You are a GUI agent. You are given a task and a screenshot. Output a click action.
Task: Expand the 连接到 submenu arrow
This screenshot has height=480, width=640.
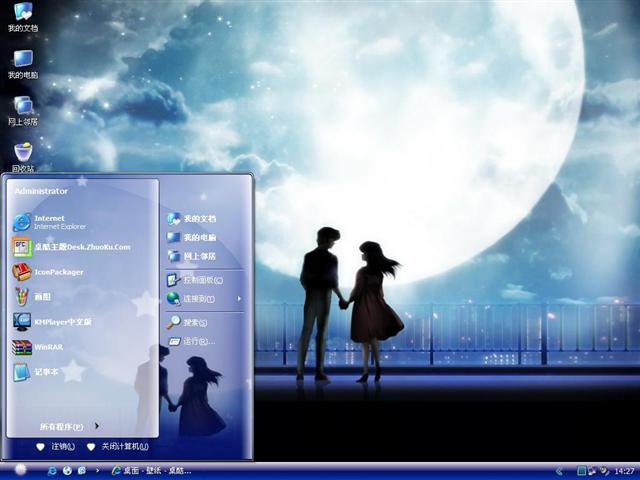coord(239,299)
